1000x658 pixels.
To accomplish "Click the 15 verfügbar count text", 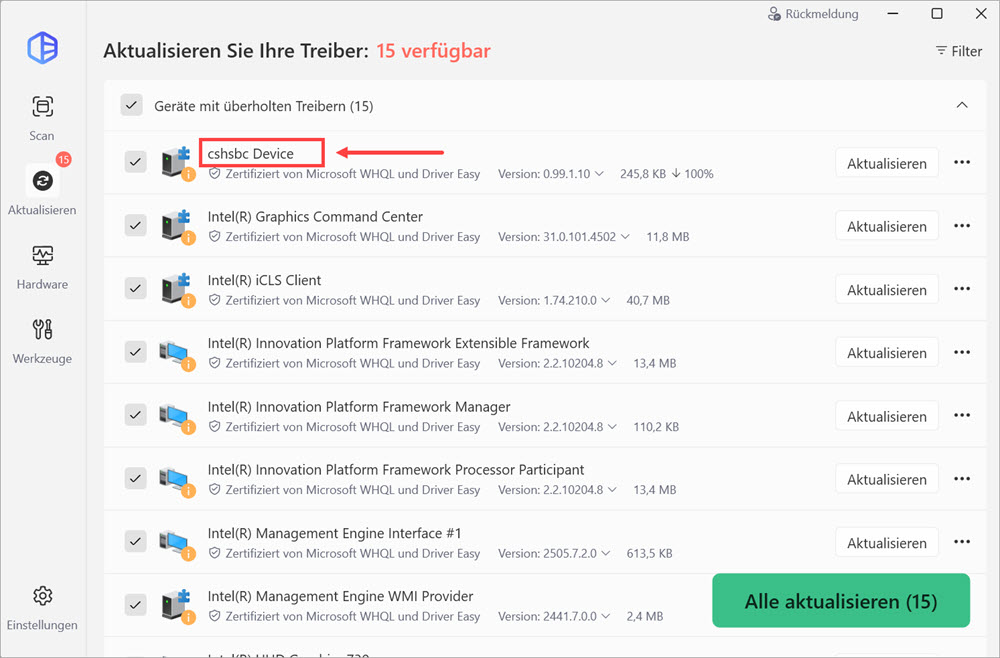I will coord(433,51).
